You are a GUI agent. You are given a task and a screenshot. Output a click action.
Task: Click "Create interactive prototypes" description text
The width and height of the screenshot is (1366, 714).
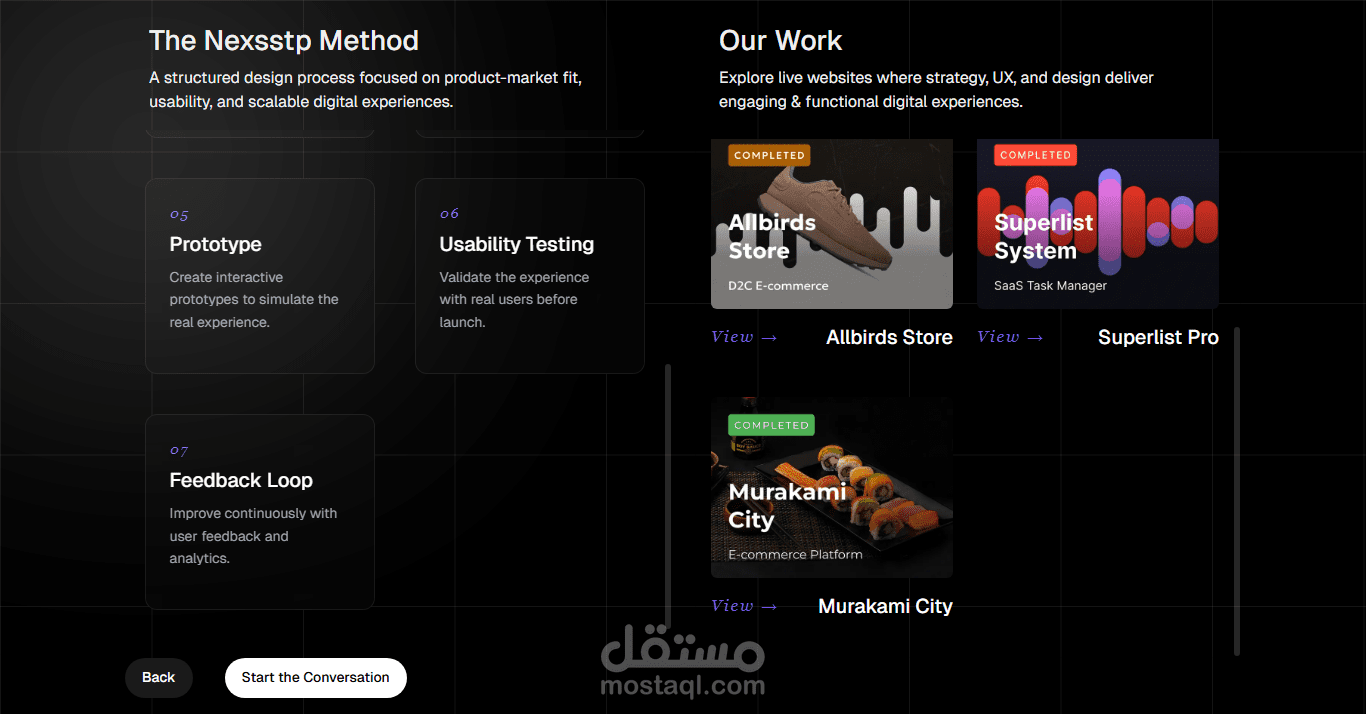click(x=254, y=300)
